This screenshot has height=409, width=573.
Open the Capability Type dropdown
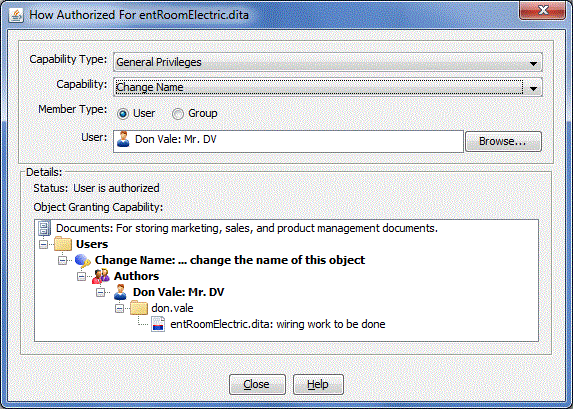327,62
